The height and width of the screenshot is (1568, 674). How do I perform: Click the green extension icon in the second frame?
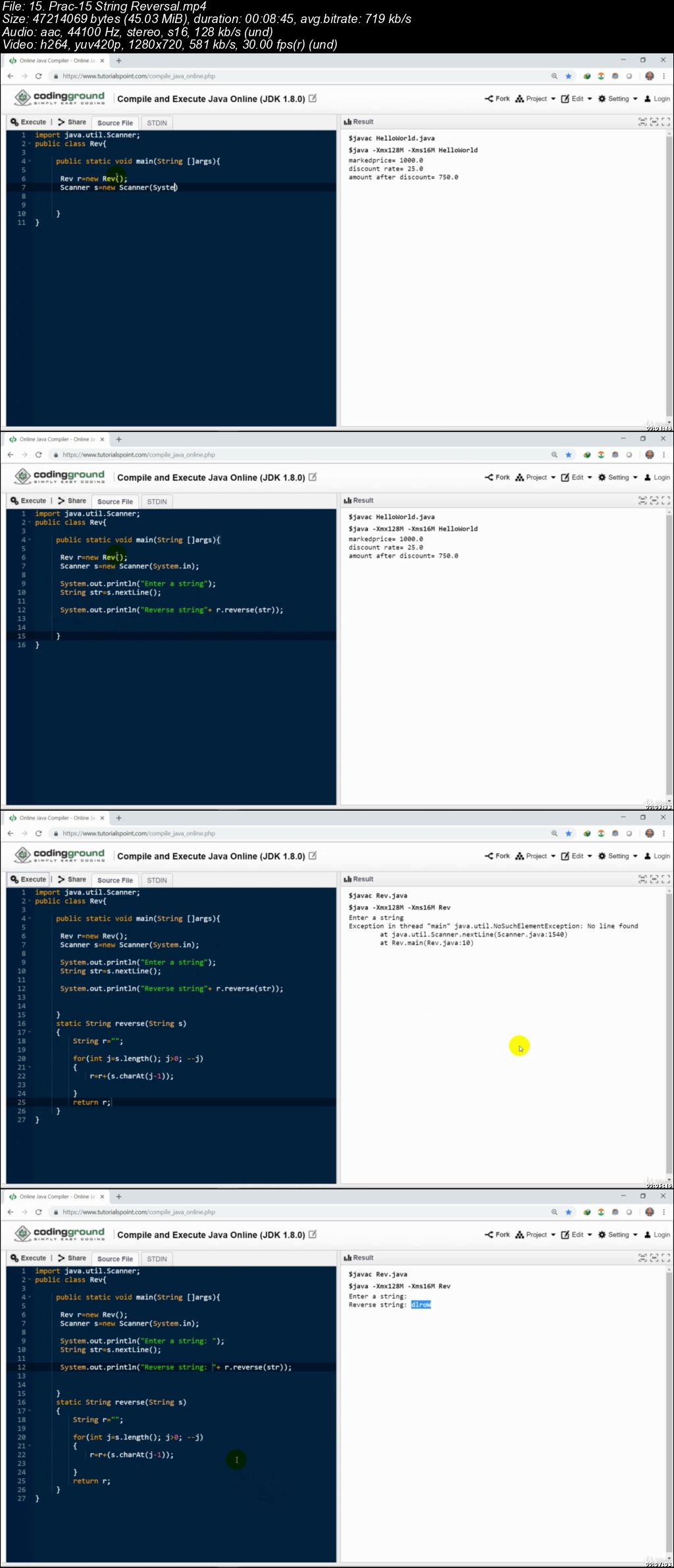tap(586, 455)
